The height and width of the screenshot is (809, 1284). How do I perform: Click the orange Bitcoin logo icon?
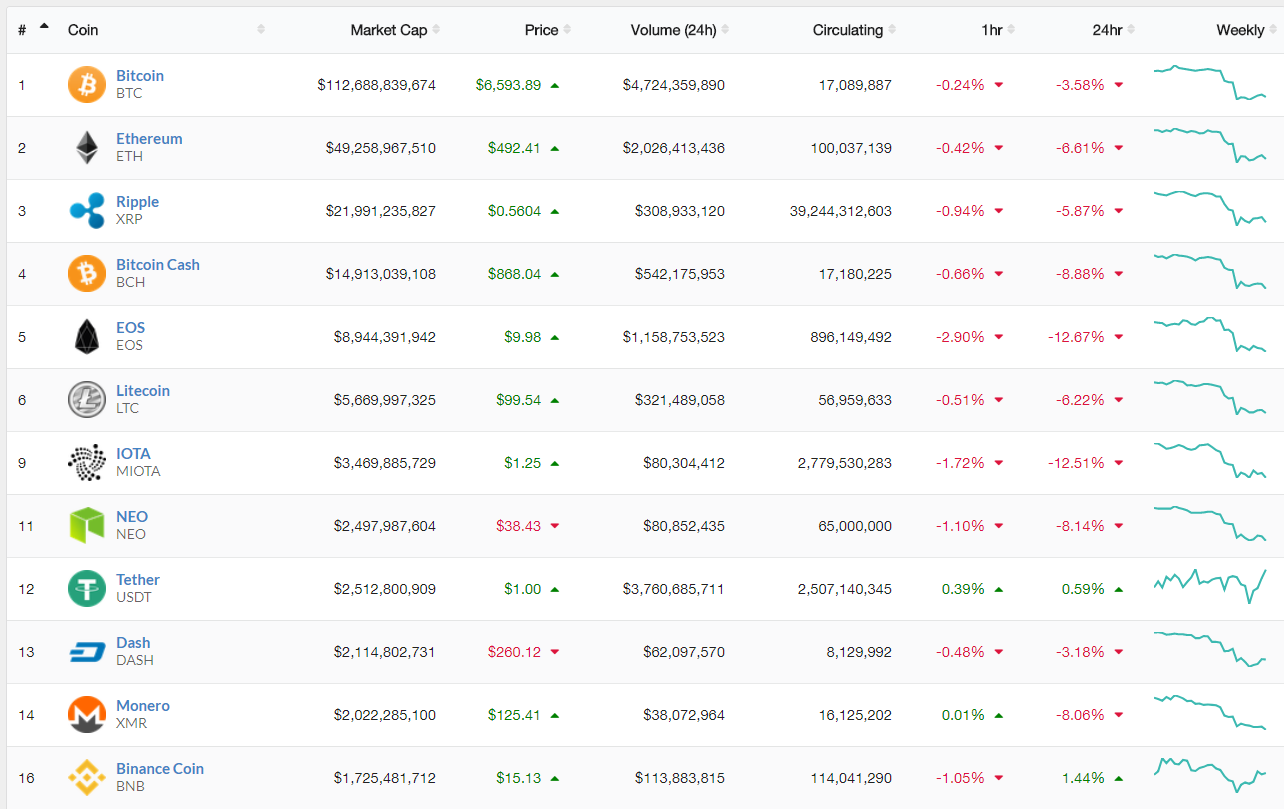tap(86, 84)
